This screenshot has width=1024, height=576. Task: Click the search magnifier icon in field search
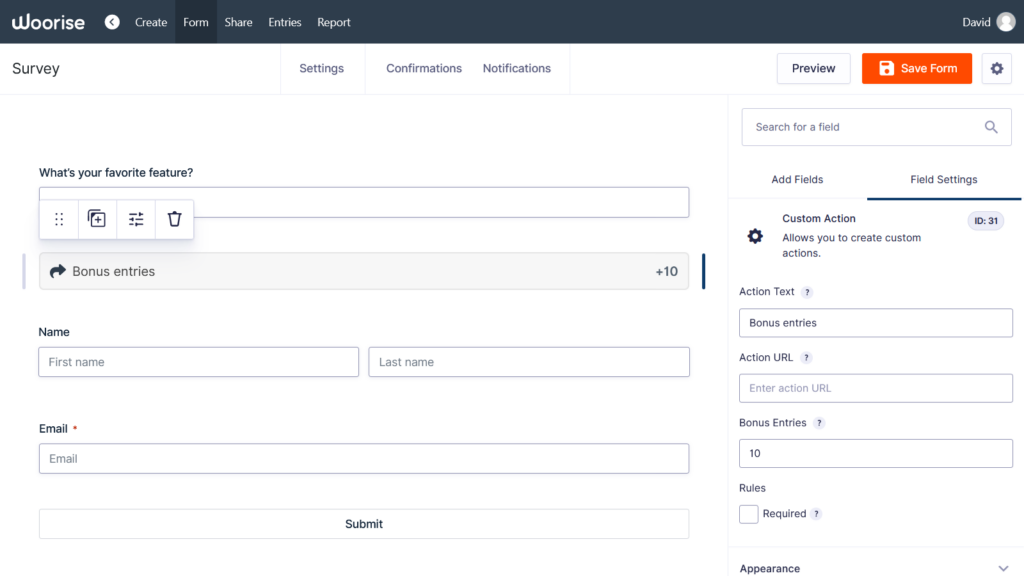point(991,127)
